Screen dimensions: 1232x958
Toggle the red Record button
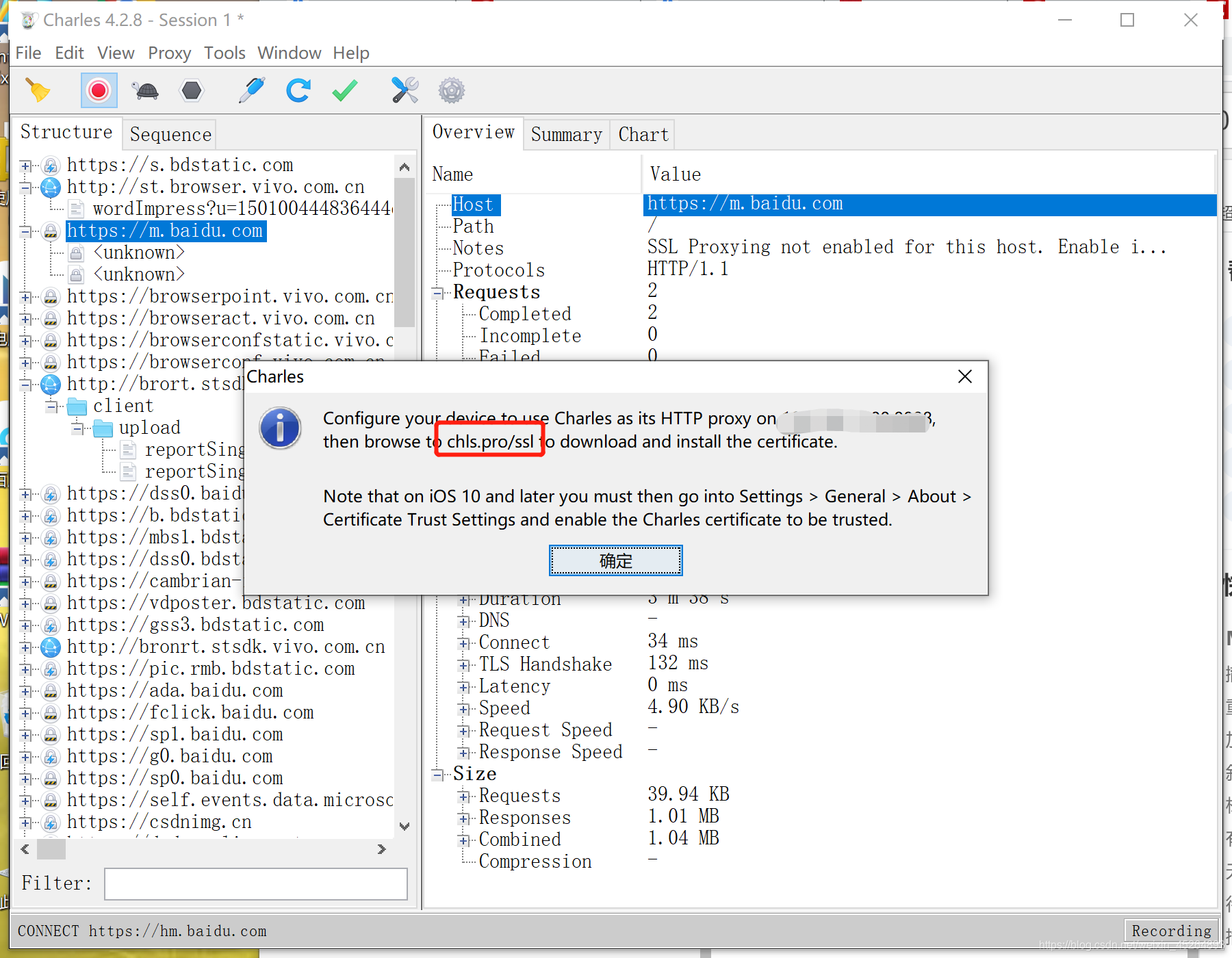99,90
